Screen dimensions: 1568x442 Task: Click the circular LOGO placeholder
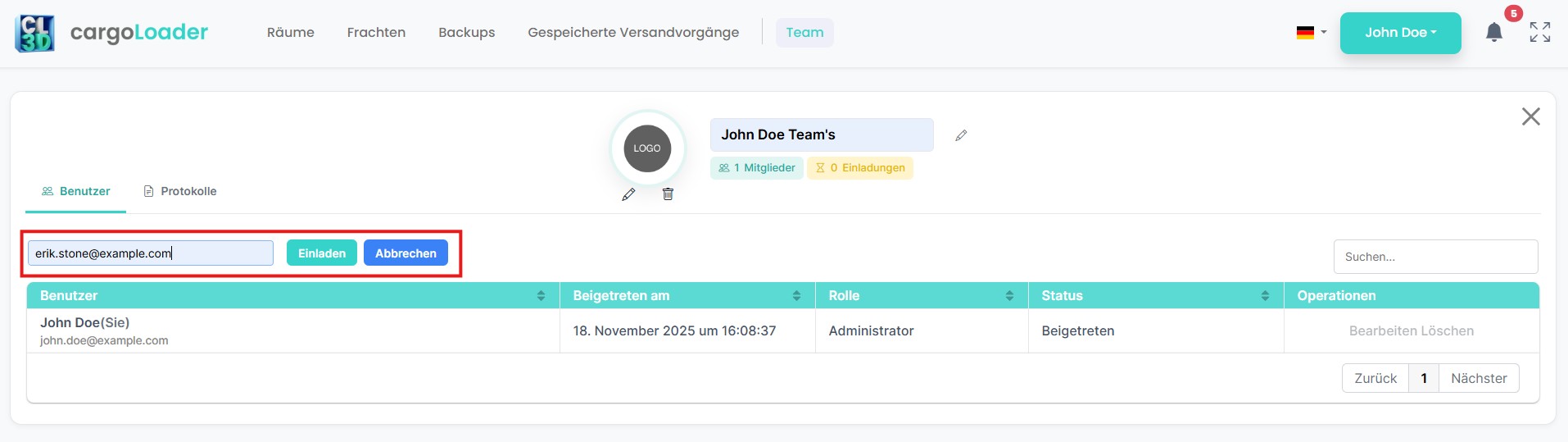point(647,148)
